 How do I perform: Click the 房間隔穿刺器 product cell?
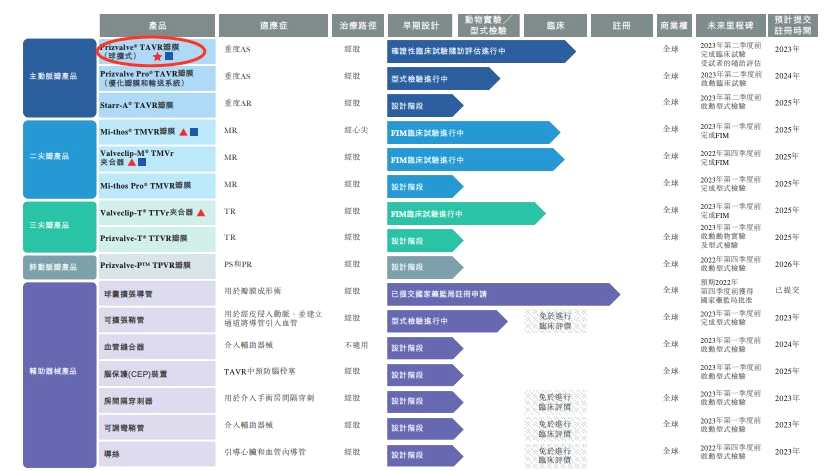[157, 401]
